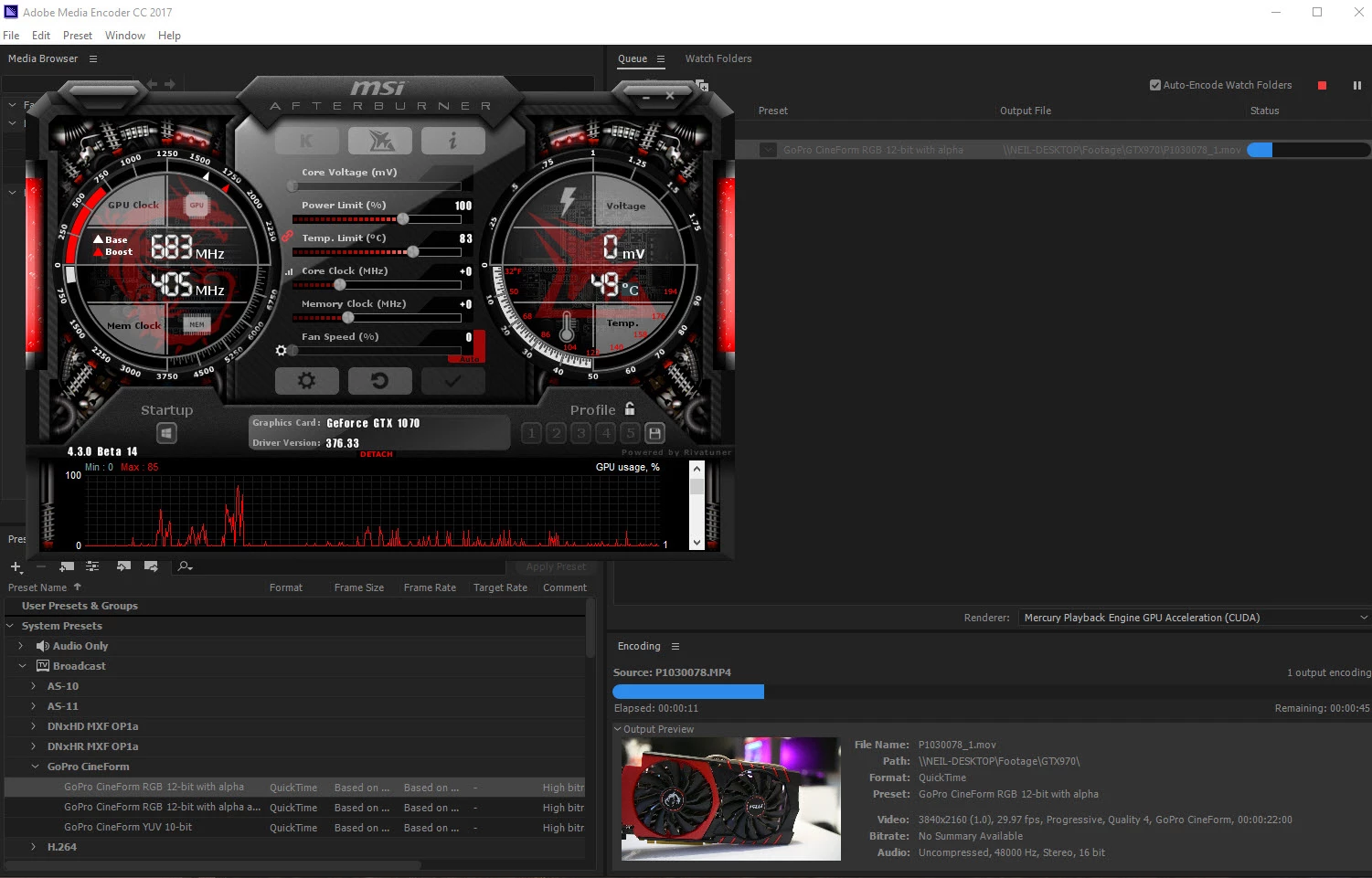The height and width of the screenshot is (878, 1372).
Task: Open the File menu
Action: [x=11, y=36]
